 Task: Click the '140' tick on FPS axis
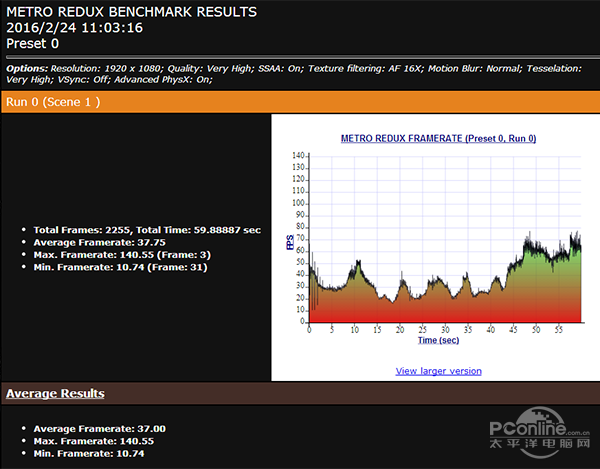click(298, 155)
